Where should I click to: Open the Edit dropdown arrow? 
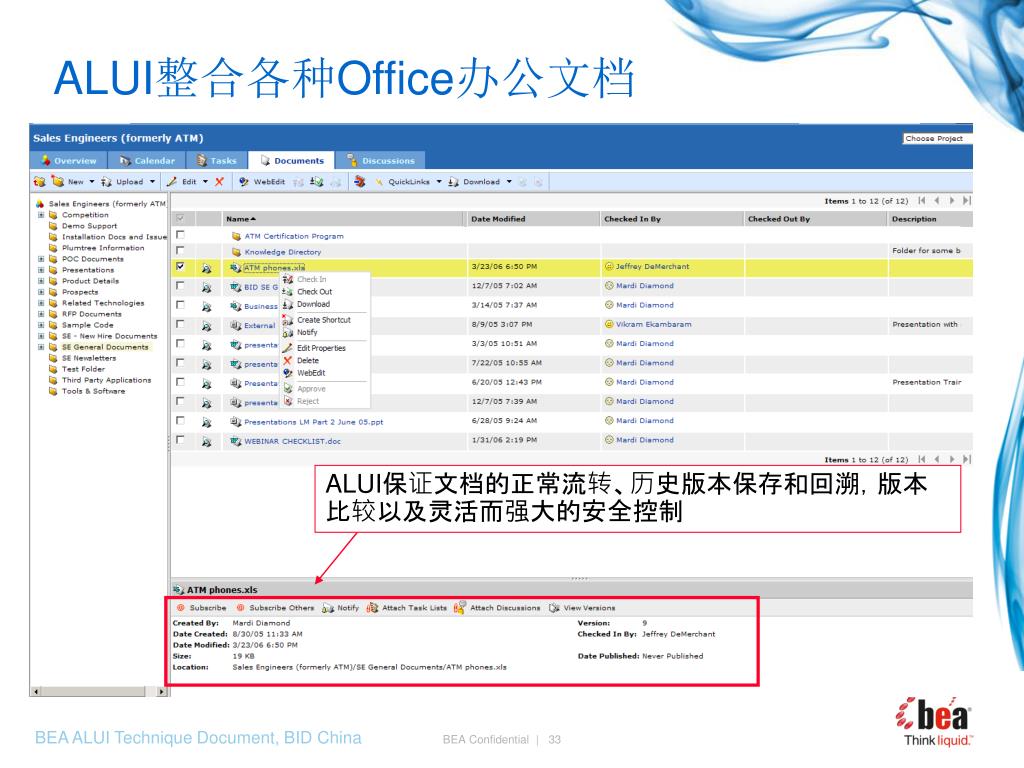pyautogui.click(x=205, y=182)
